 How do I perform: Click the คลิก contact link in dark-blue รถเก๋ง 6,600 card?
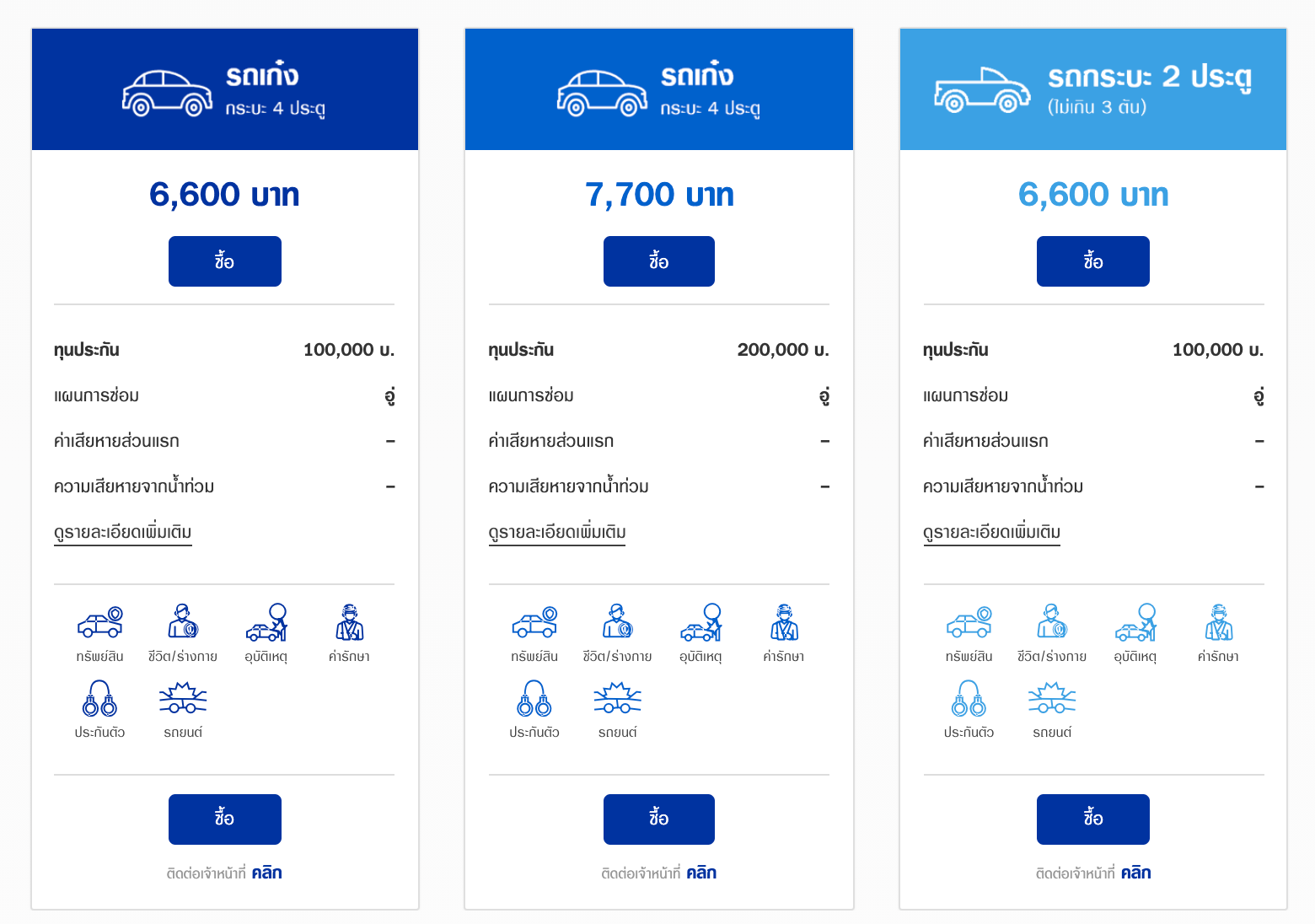[x=267, y=873]
